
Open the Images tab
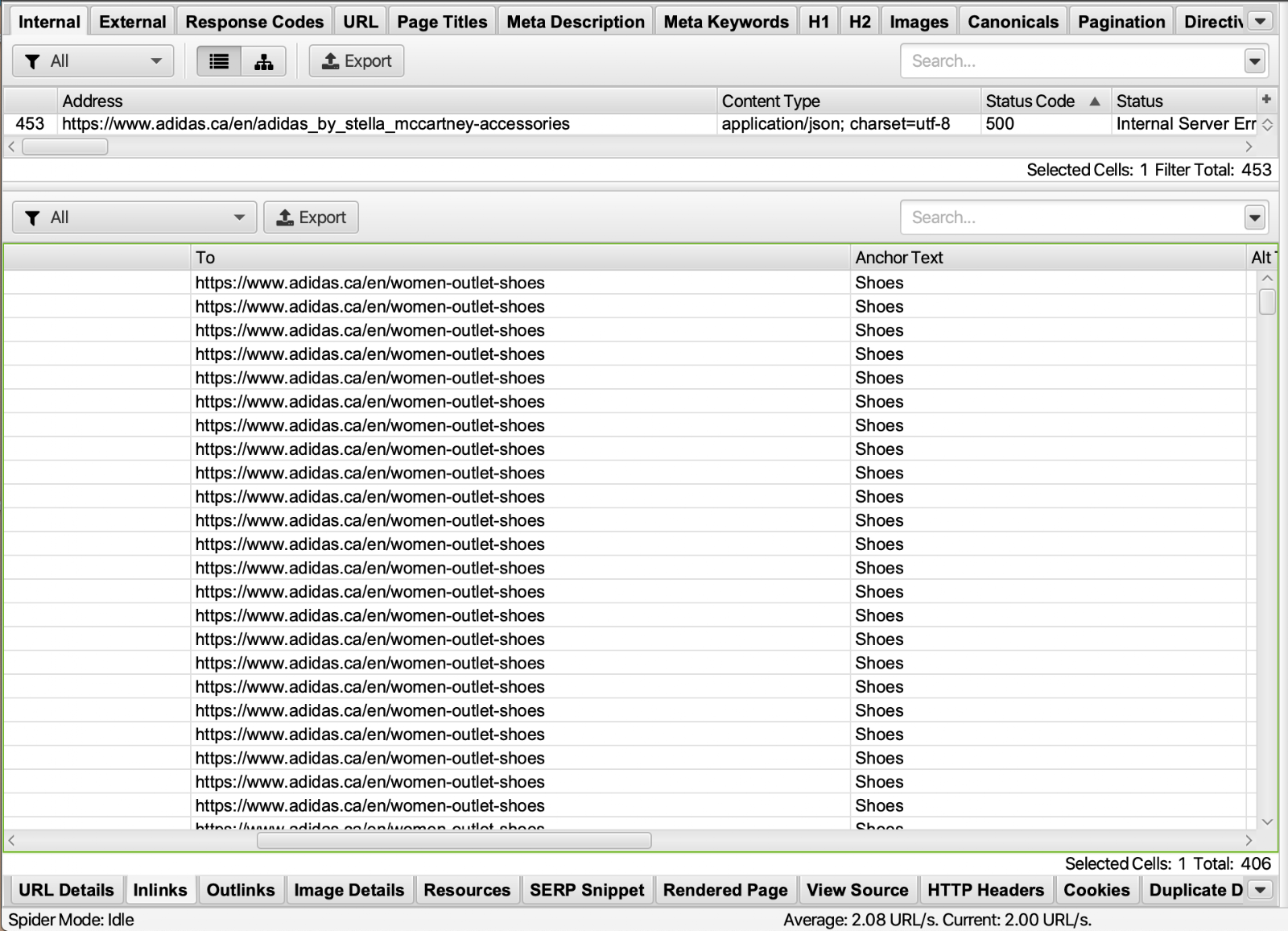click(x=919, y=22)
